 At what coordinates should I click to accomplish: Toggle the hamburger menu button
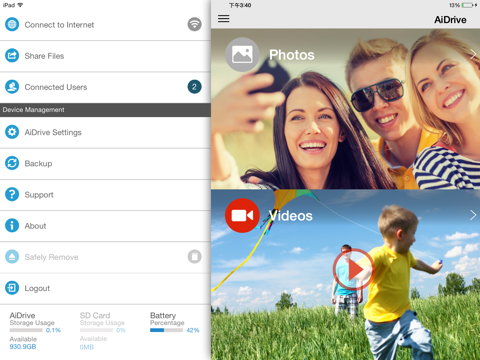tap(224, 19)
